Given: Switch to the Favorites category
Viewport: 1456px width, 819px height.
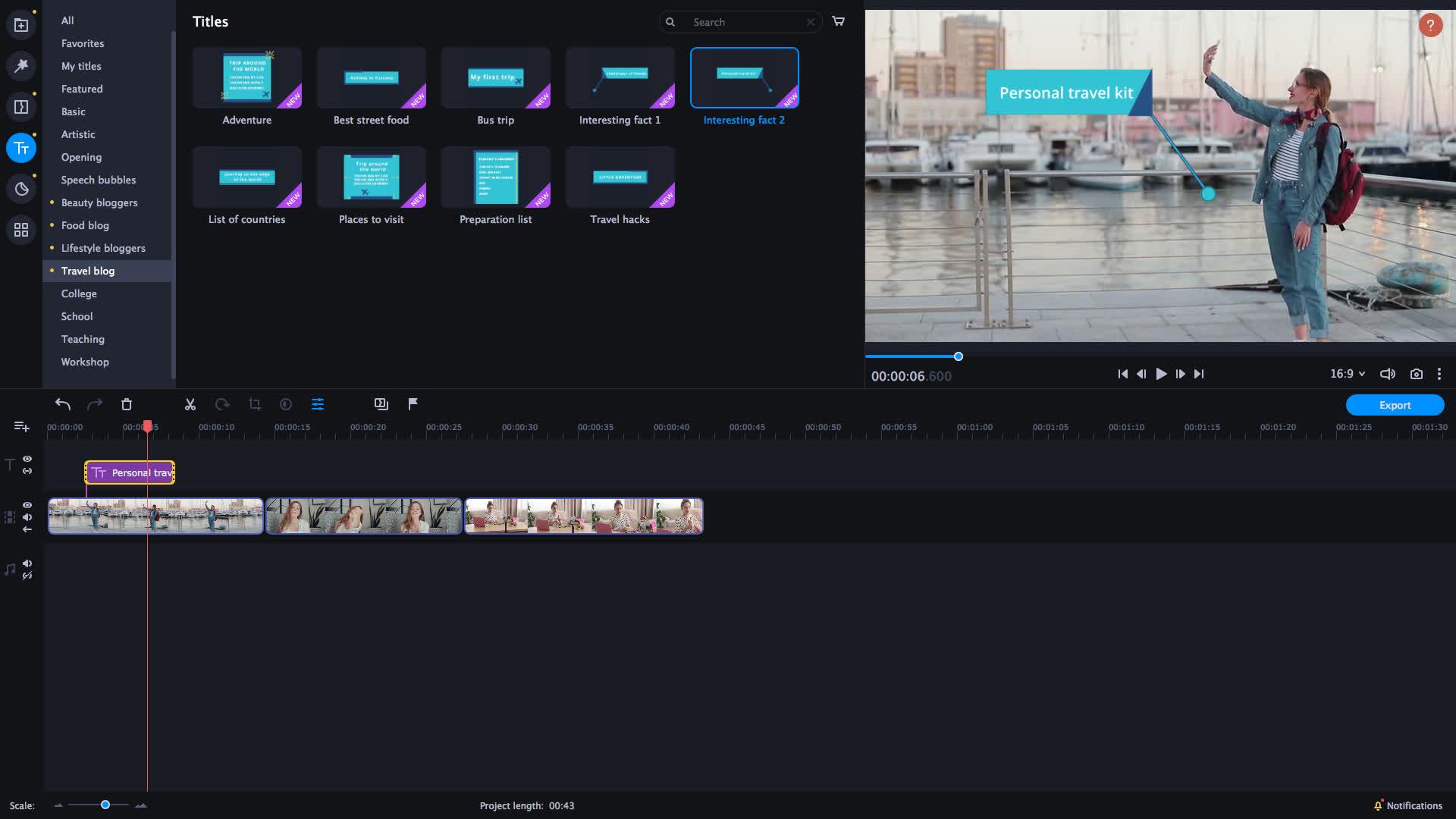Looking at the screenshot, I should click(82, 43).
